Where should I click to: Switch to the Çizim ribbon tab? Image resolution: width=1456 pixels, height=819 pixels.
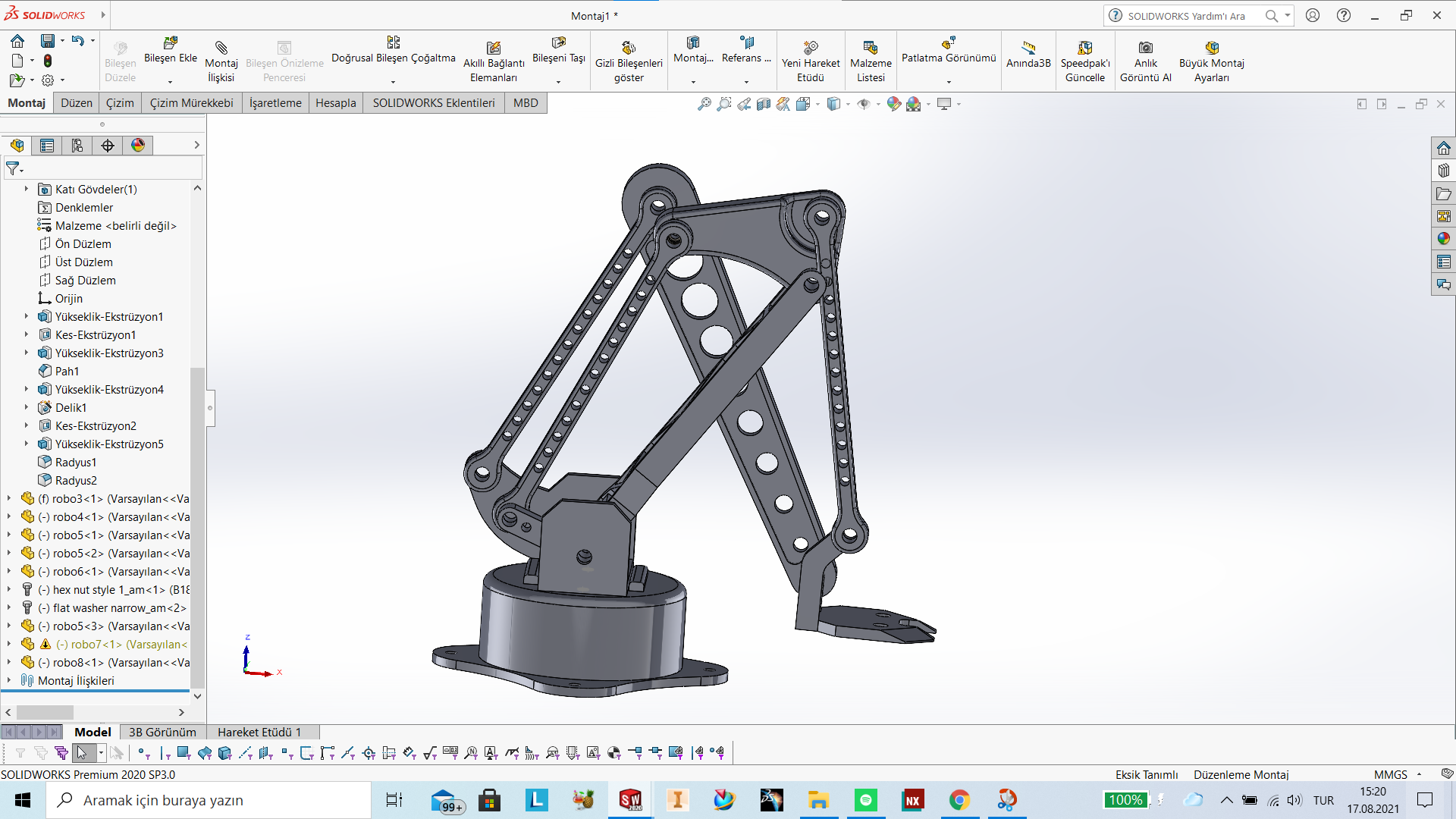(x=120, y=103)
